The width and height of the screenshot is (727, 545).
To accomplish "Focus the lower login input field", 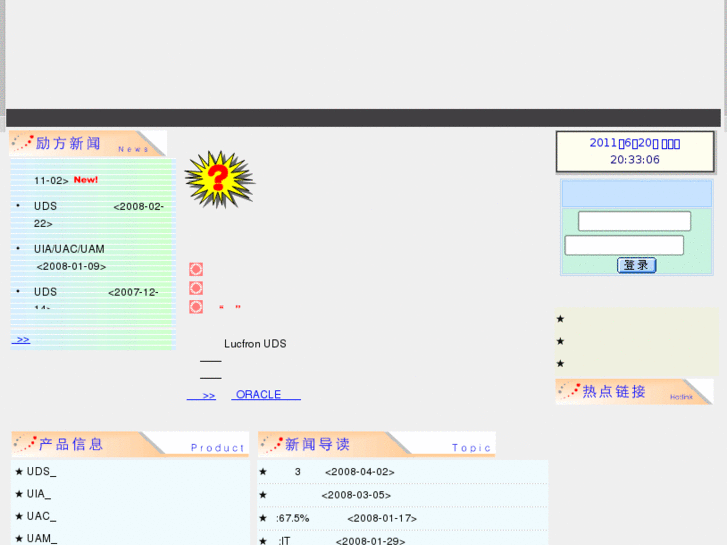I will tap(624, 245).
